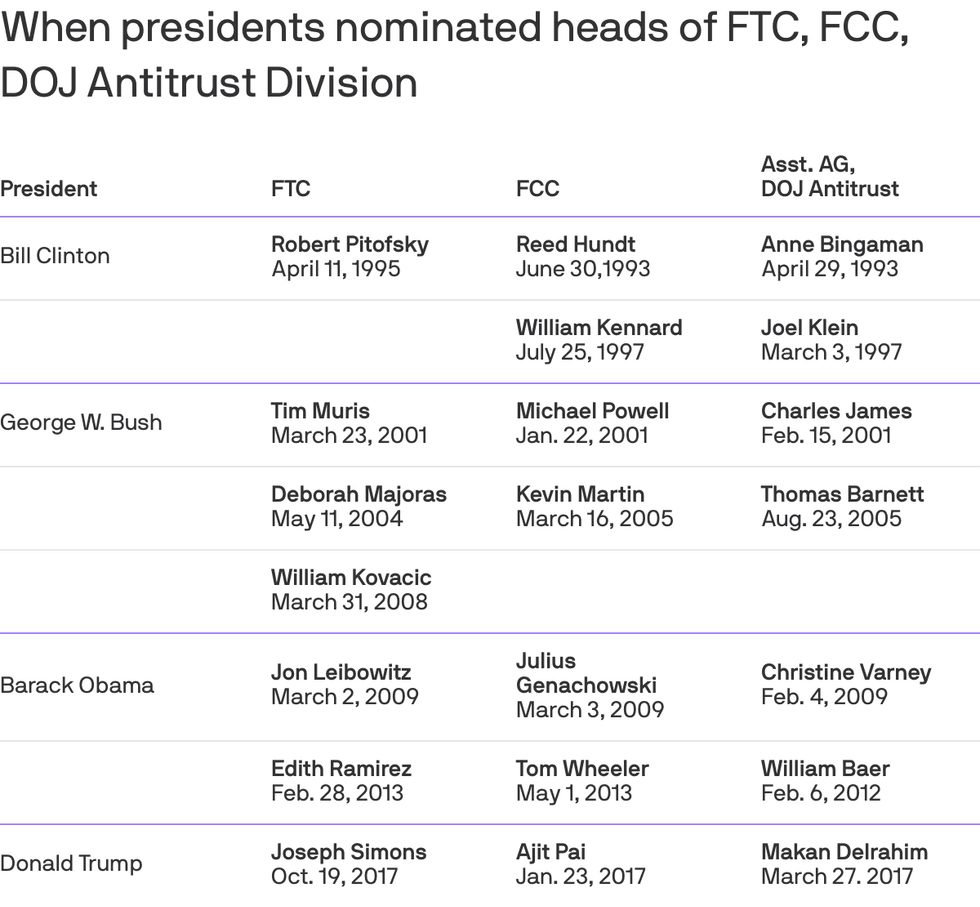Screen dimensions: 980x907
Task: Click the President column header
Action: point(49,189)
